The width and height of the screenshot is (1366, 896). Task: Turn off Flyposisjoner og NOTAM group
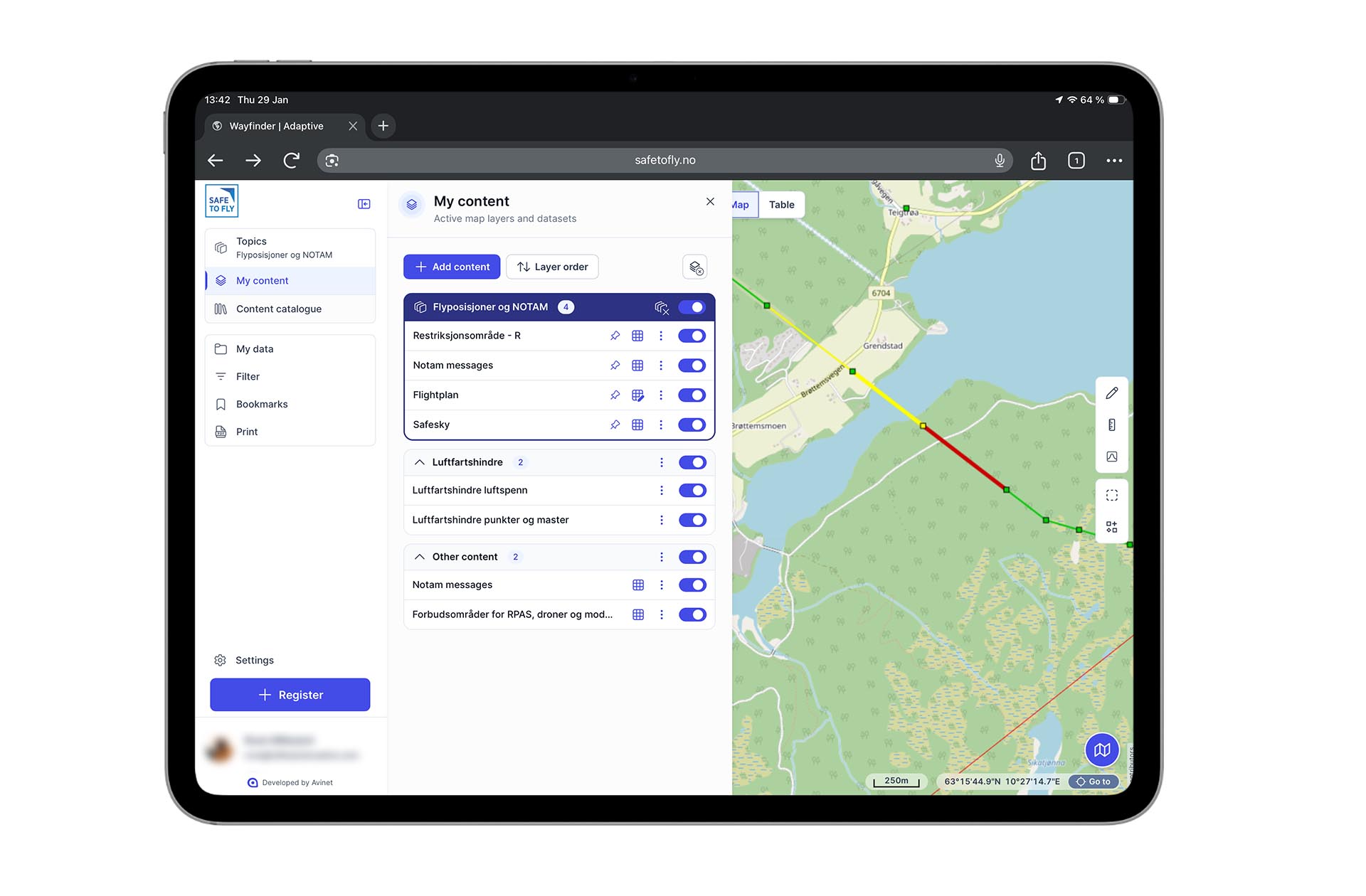coord(692,307)
